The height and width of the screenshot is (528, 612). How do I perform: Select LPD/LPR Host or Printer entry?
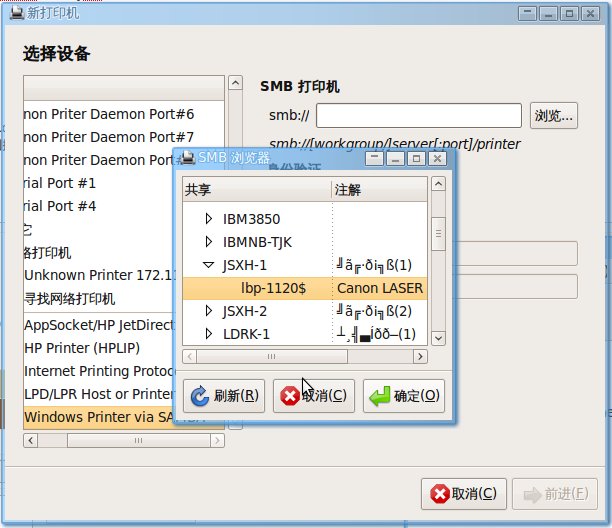click(98, 394)
